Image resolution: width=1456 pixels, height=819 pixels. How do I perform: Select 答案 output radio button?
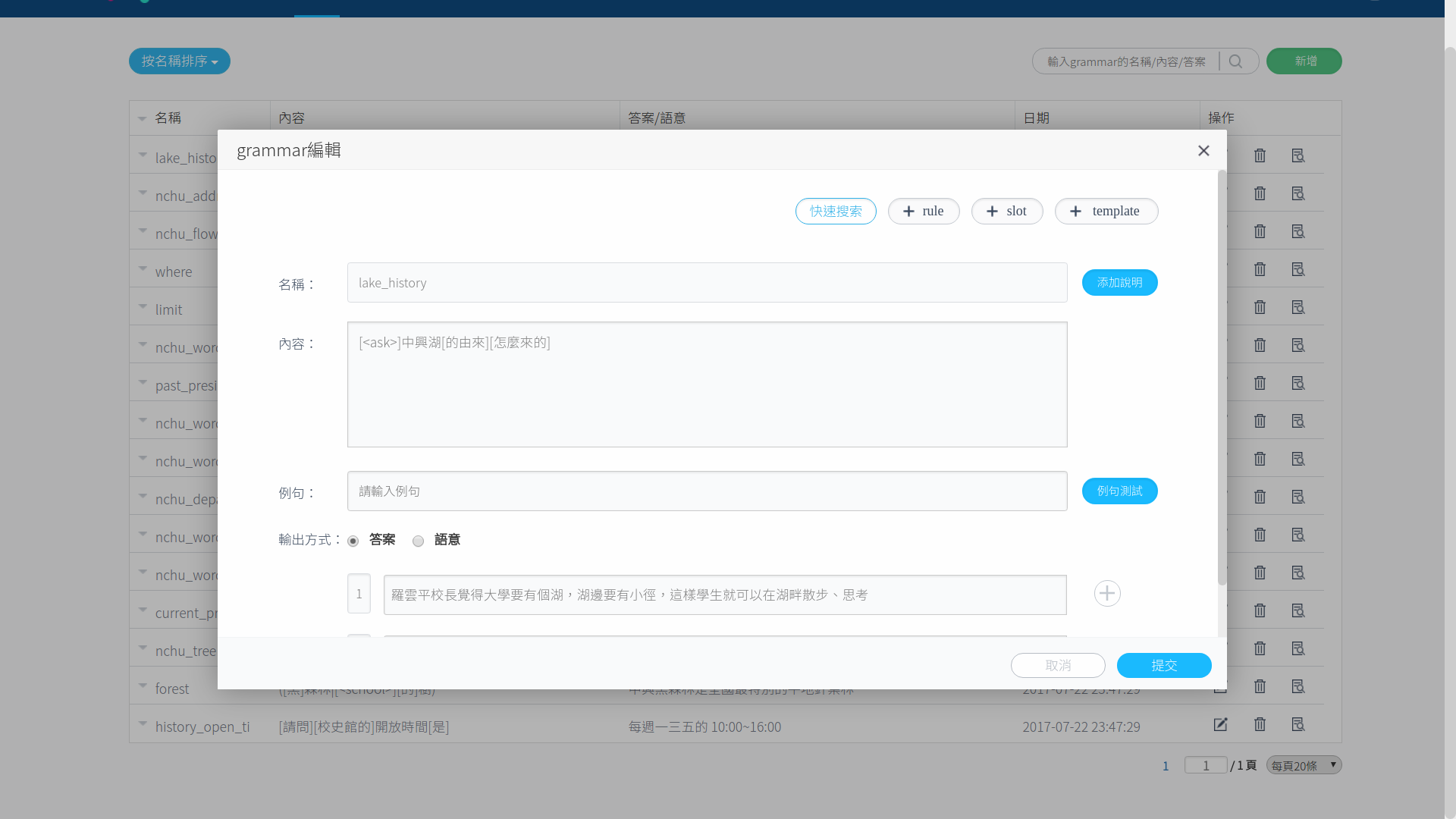[x=353, y=541]
